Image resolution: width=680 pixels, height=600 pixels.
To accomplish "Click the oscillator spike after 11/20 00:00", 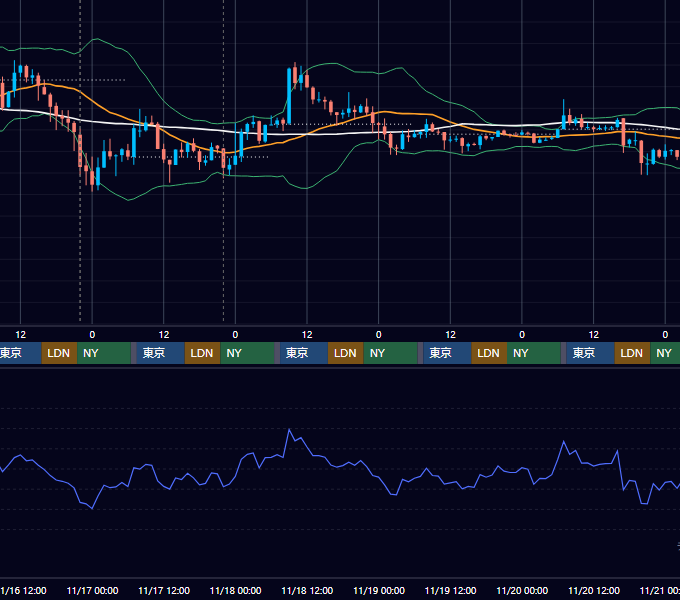I will coord(564,442).
